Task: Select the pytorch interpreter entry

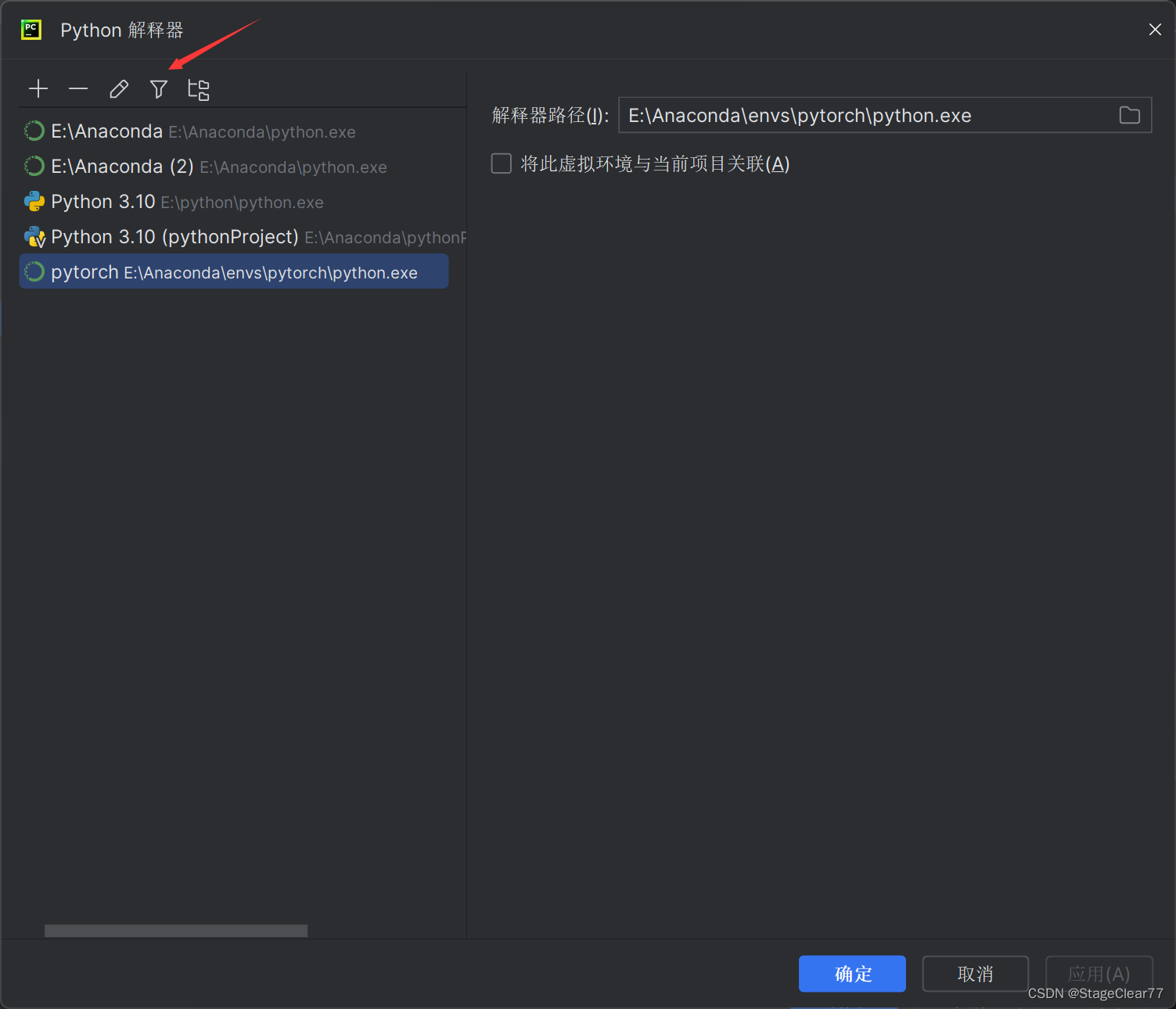Action: pos(234,271)
